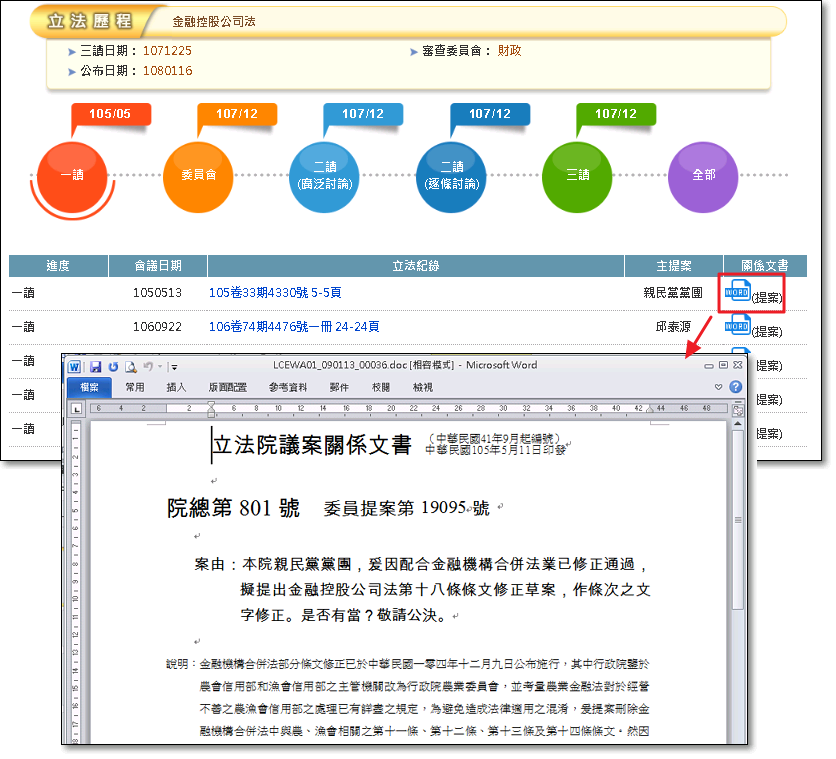Click the purple 全部 circle
Viewport: 836px width, 759px height.
703,176
